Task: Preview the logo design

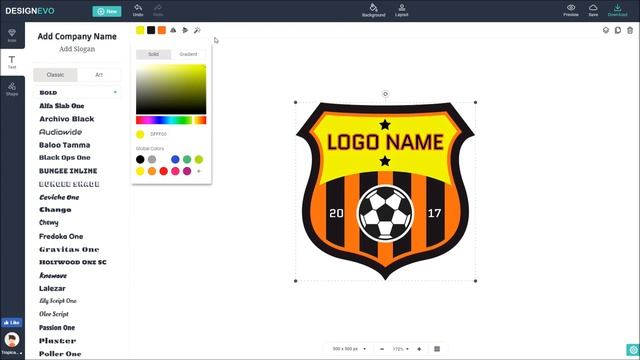Action: (571, 10)
